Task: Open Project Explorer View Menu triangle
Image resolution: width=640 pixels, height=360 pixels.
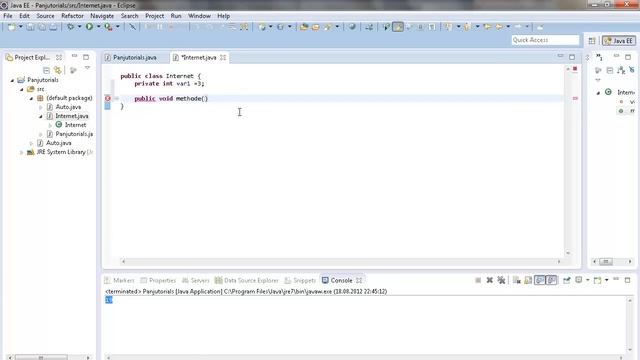Action: click(87, 69)
